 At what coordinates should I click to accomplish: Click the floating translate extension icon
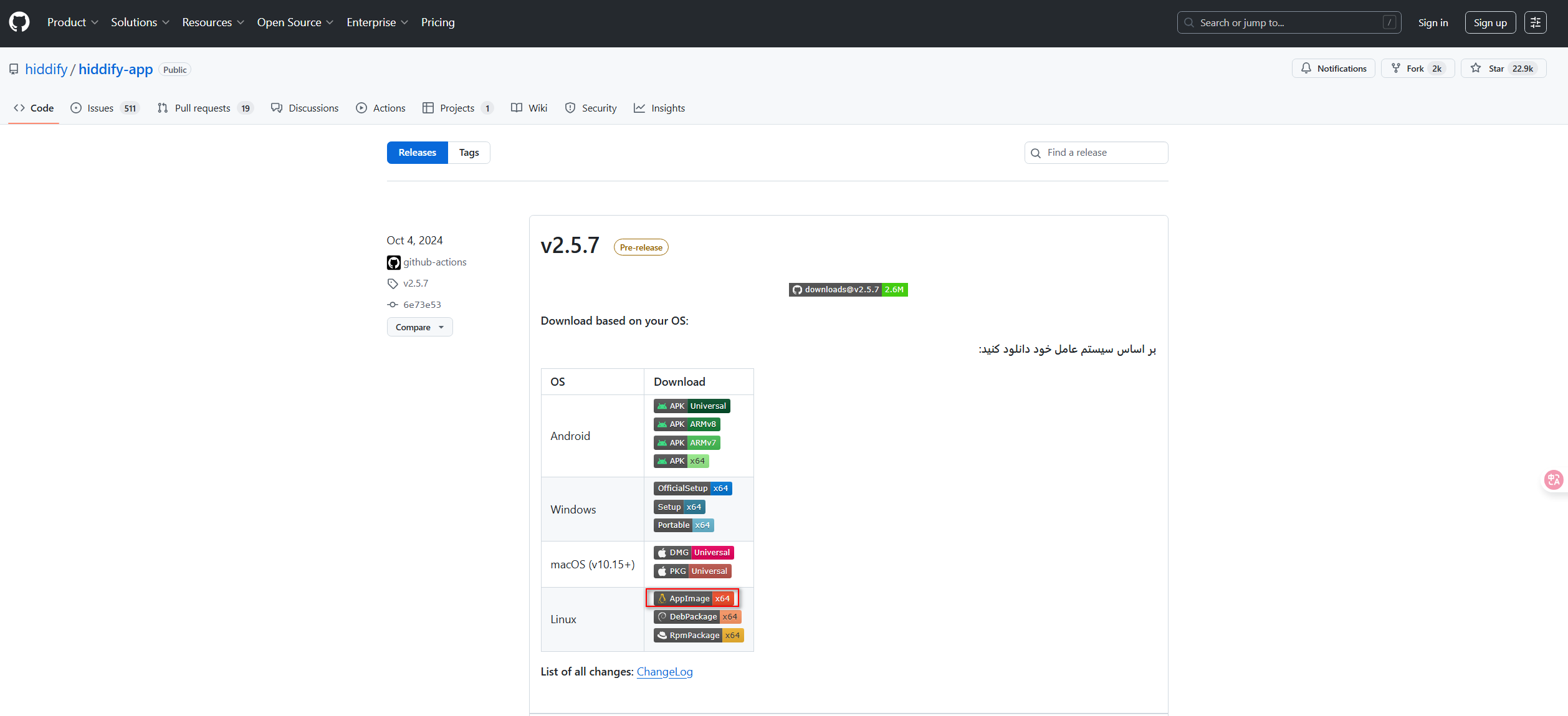coord(1553,480)
